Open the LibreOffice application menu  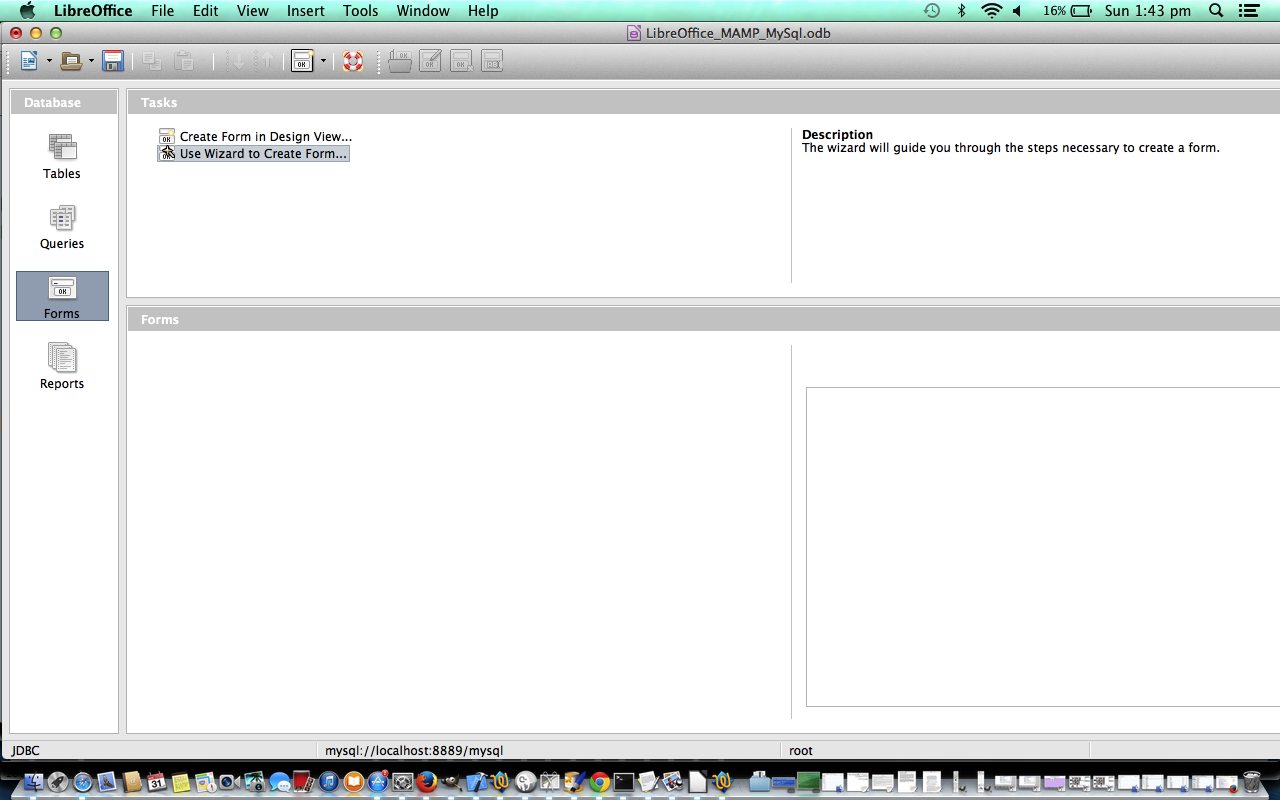93,11
